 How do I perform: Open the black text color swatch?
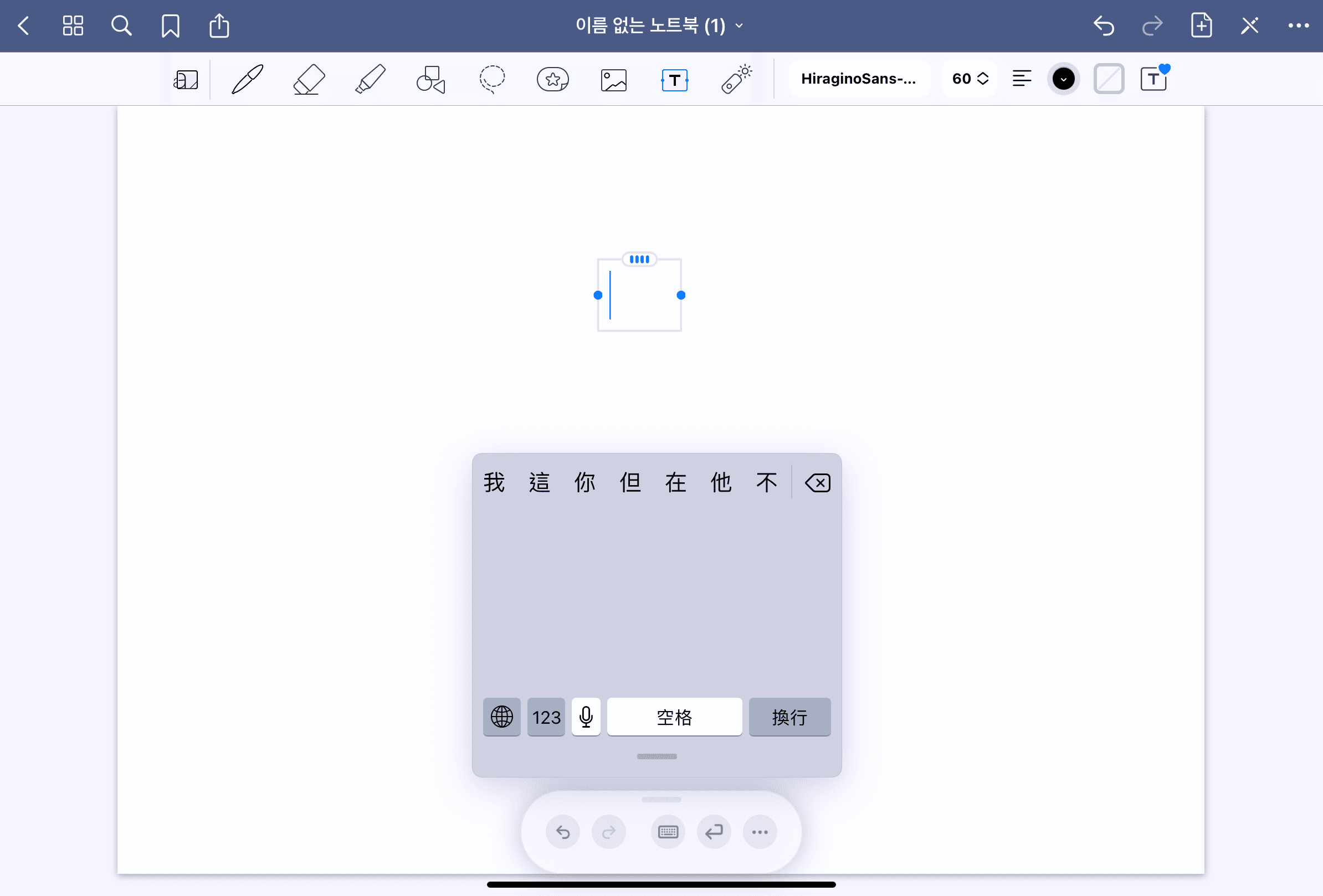click(x=1063, y=79)
